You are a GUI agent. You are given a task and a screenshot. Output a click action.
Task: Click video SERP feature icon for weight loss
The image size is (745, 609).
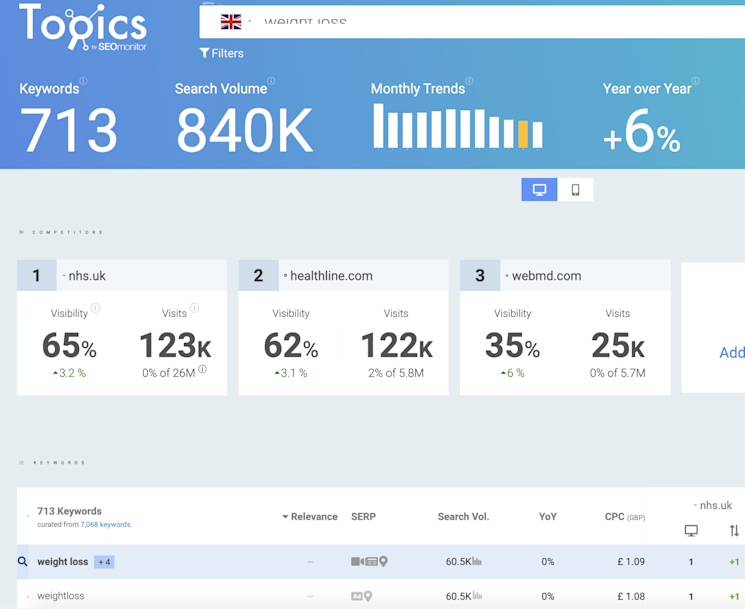coord(357,561)
